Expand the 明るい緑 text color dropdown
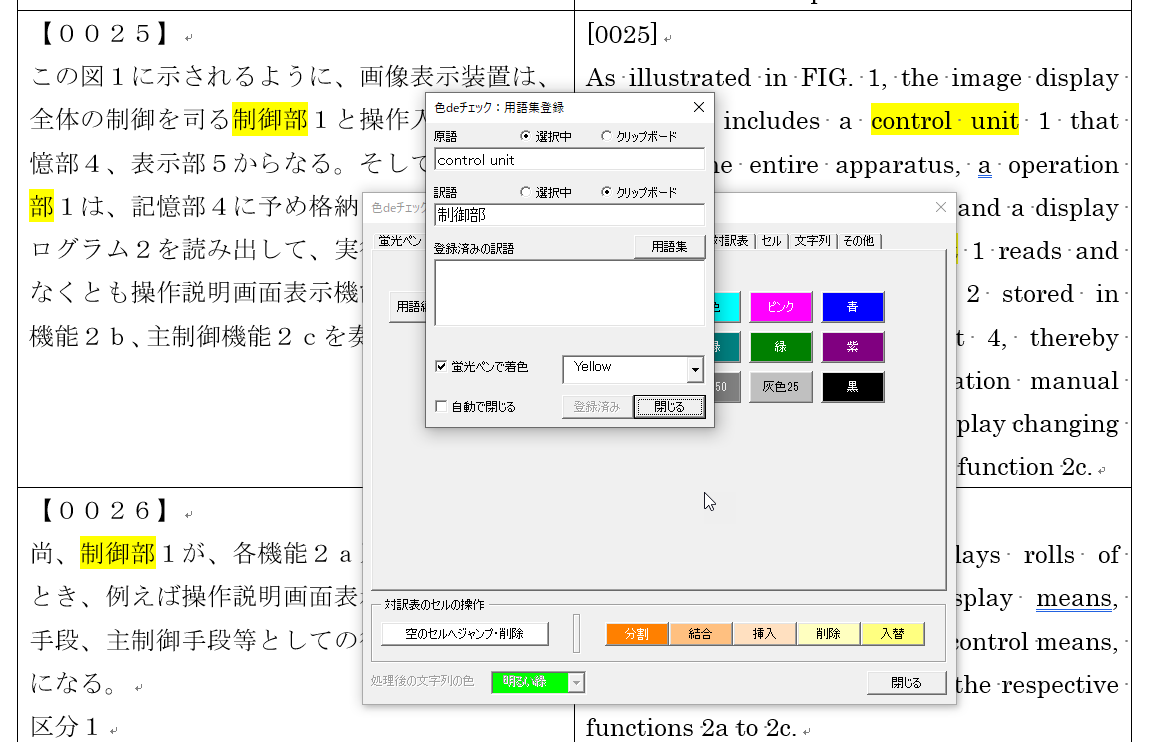The width and height of the screenshot is (1151, 742). 576,683
